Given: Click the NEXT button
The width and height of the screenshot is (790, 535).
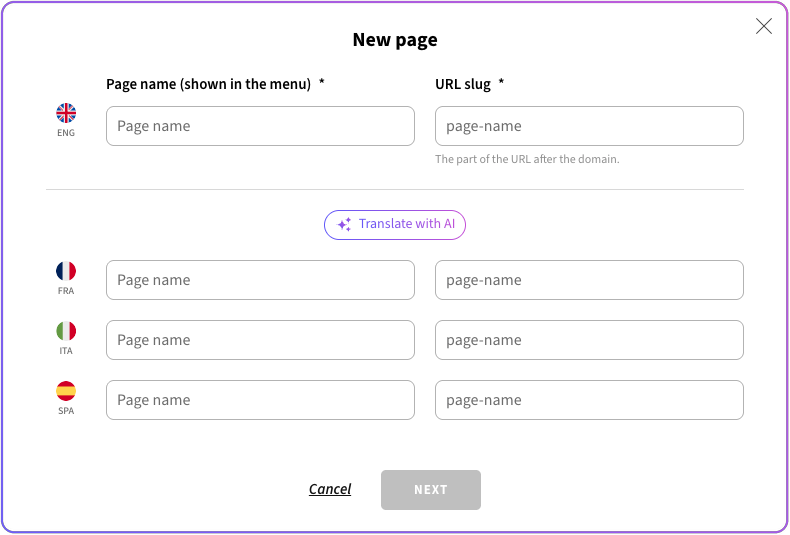Looking at the screenshot, I should point(431,490).
